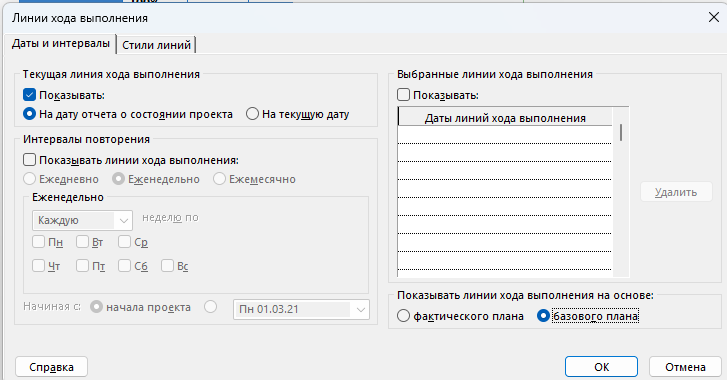Tick the Вс weekday checkbox
Screen dimensions: 727x380
[x=167, y=266]
